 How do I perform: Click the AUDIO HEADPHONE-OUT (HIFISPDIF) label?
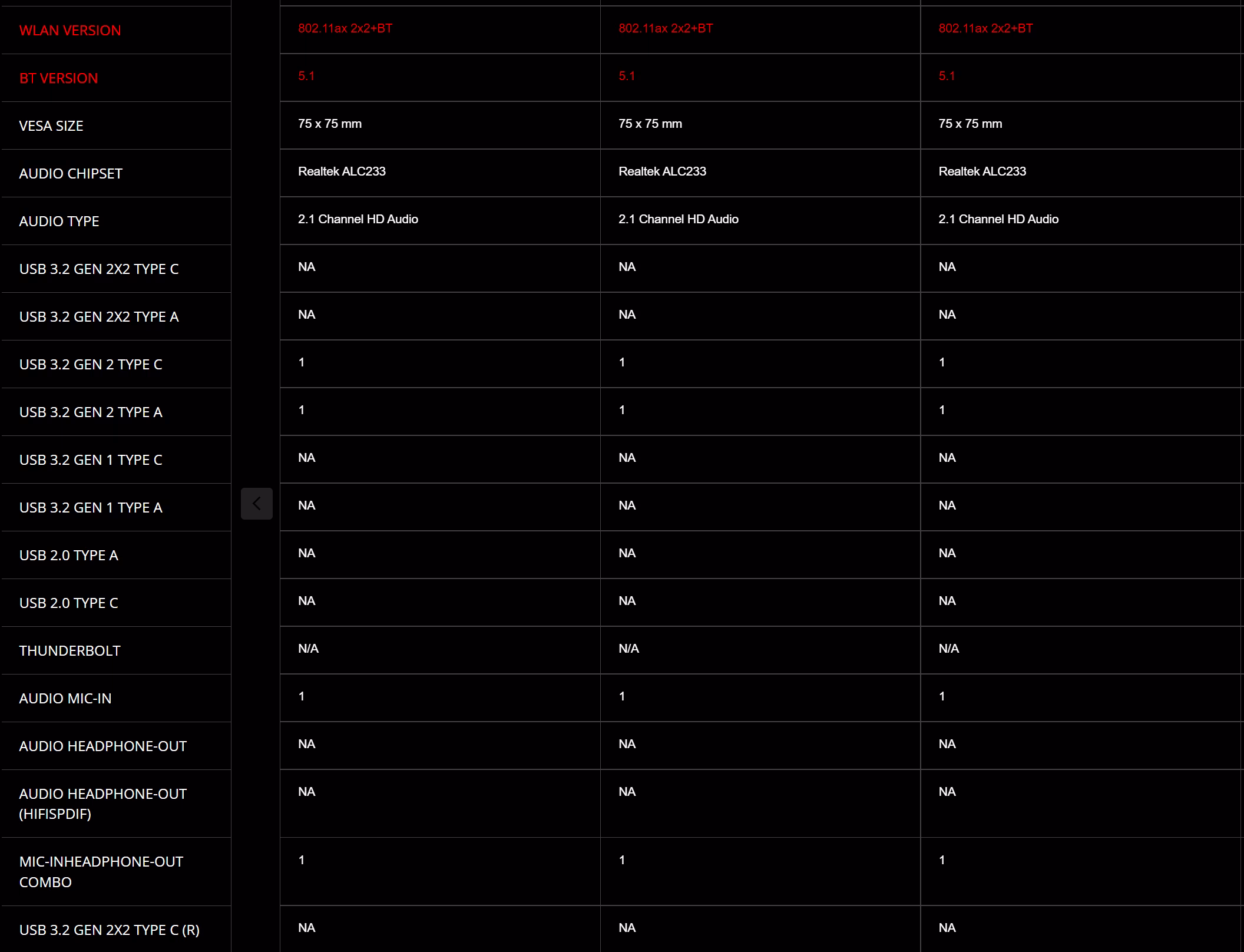pyautogui.click(x=103, y=804)
